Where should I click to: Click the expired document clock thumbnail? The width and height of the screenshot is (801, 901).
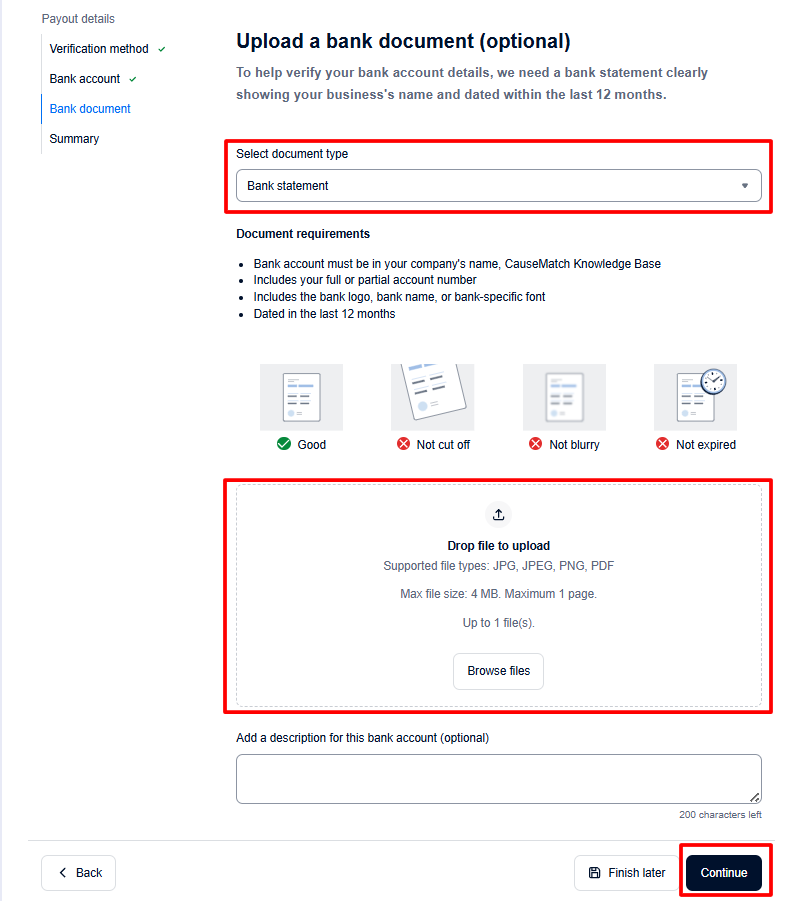point(695,397)
